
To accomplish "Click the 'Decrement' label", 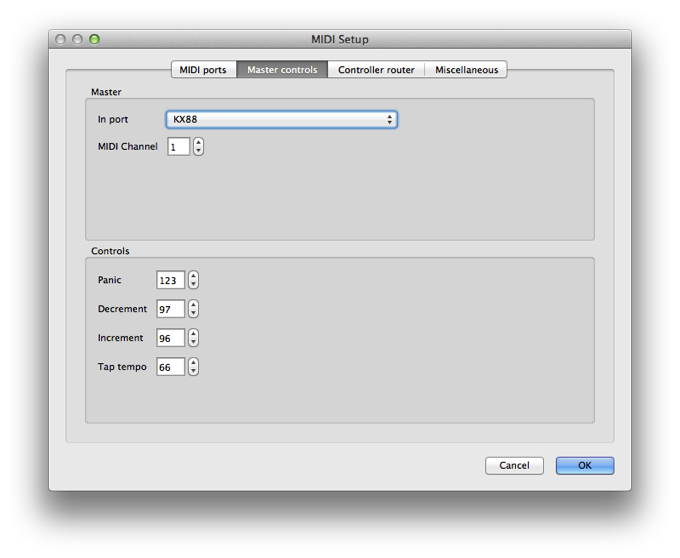I will point(122,309).
